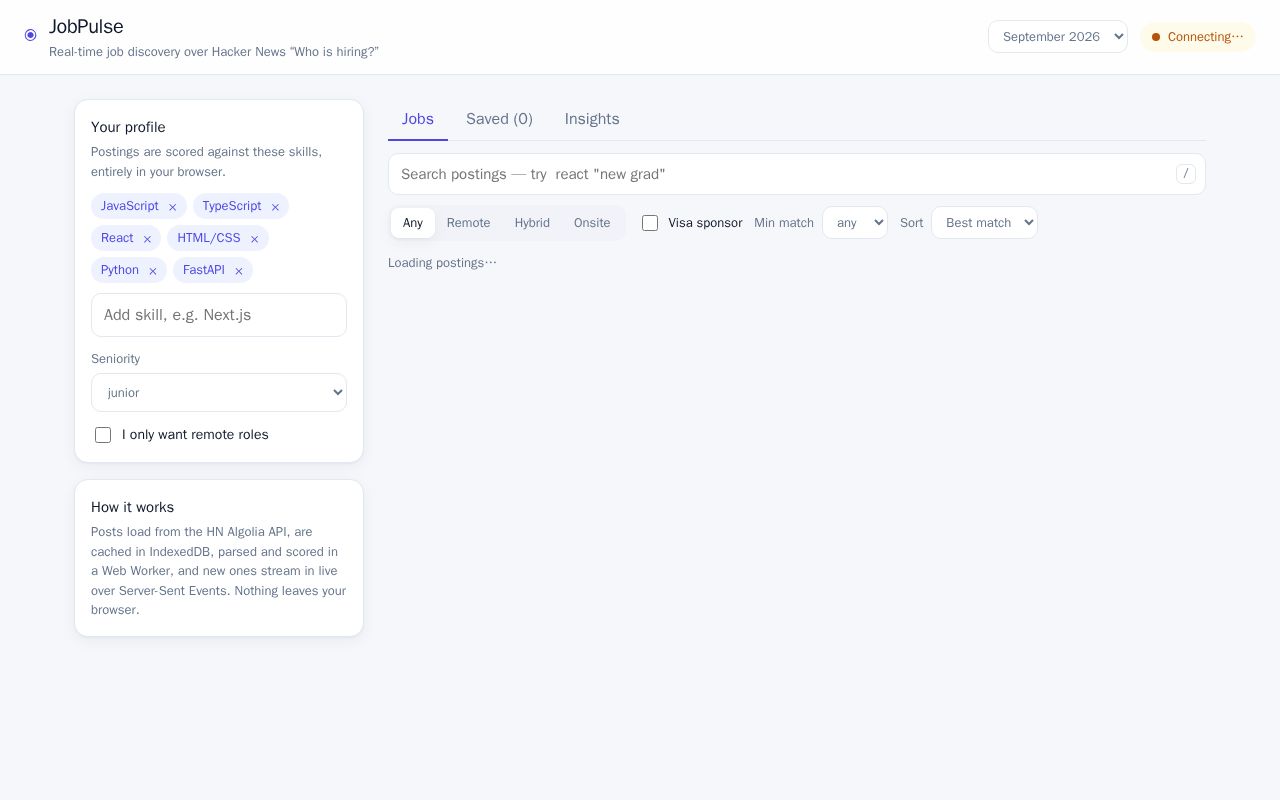This screenshot has height=800, width=1280.
Task: Open the September 2026 month dropdown
Action: click(x=1058, y=37)
